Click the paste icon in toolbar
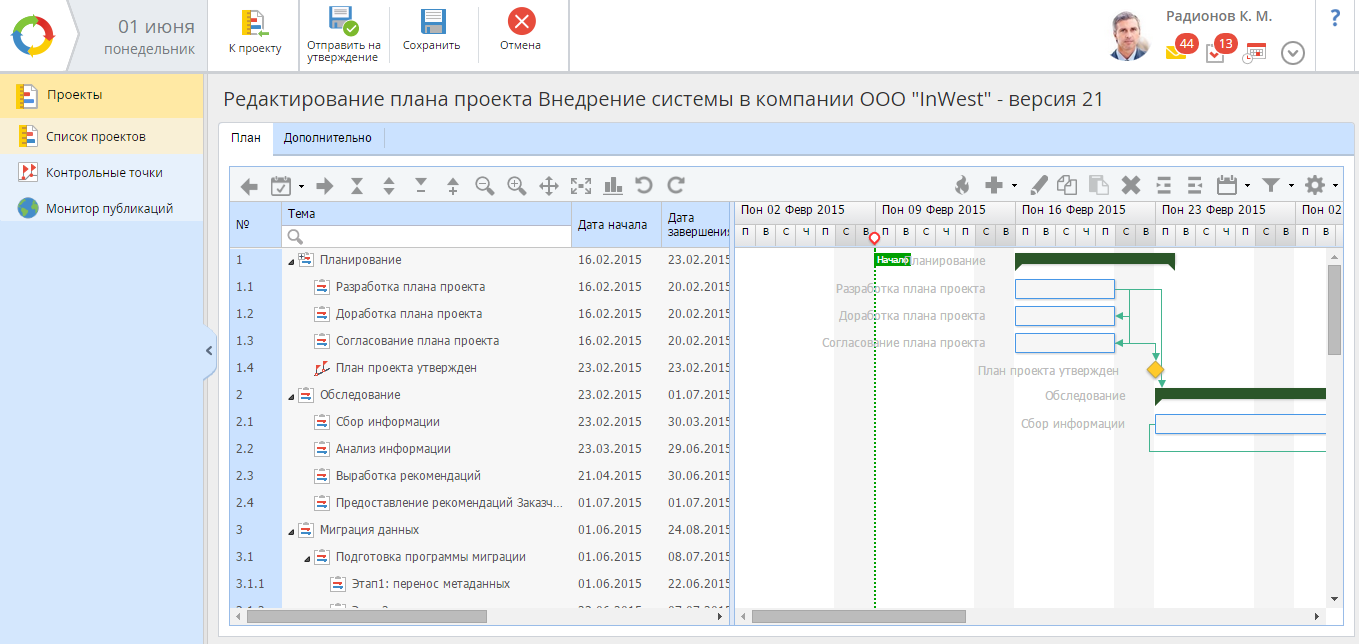Screen dimensions: 1359x644 [1099, 185]
